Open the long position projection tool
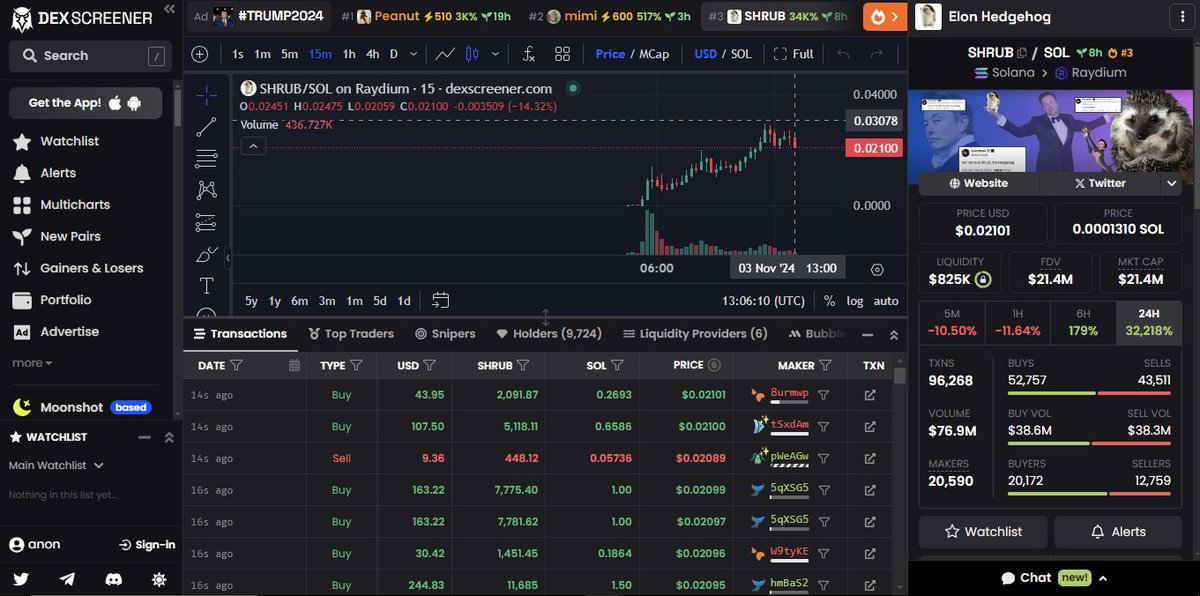This screenshot has height=596, width=1200. tap(206, 222)
